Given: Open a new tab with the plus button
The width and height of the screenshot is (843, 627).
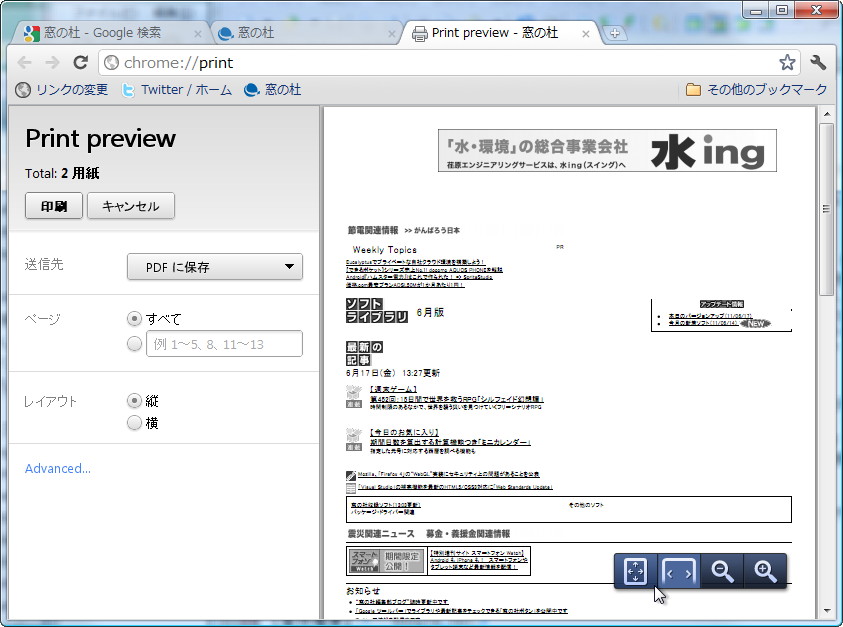Looking at the screenshot, I should point(615,33).
